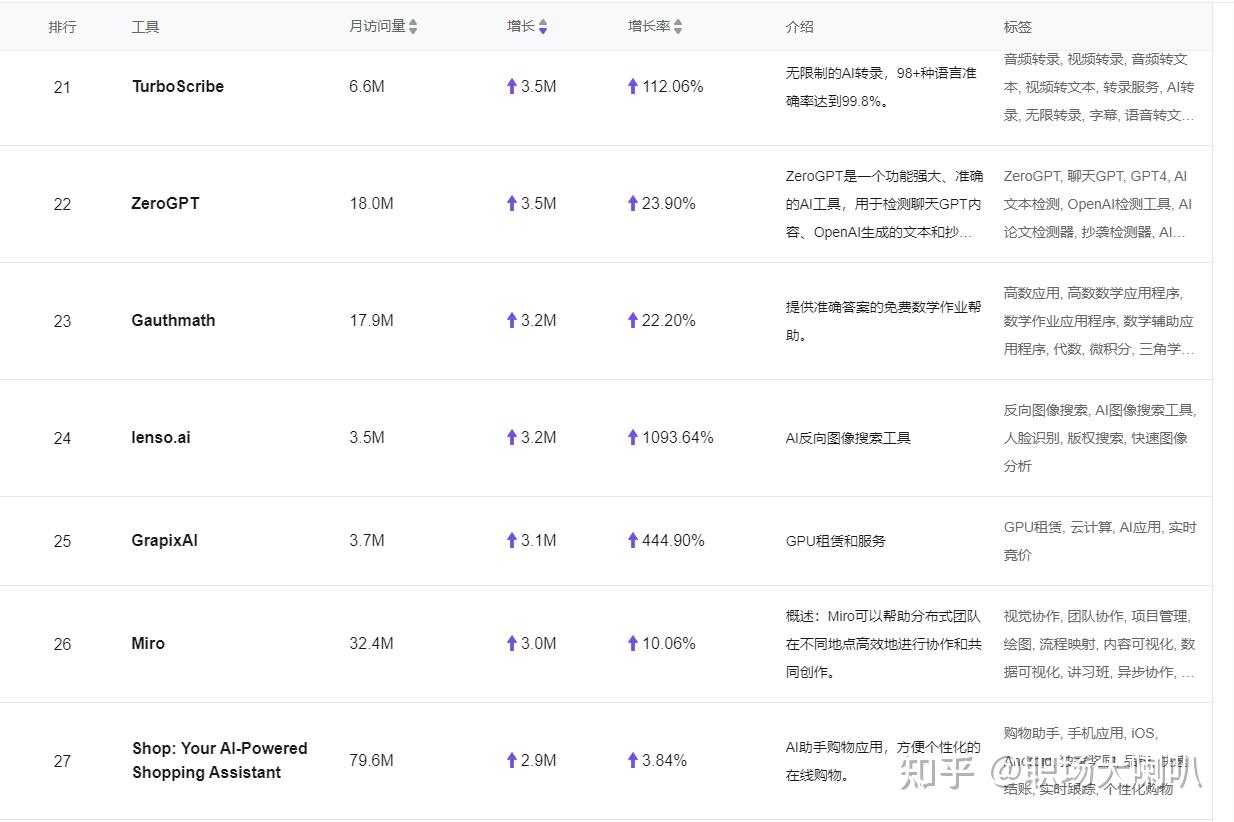
Task: Open the ZeroGPT tool entry
Action: pyautogui.click(x=166, y=203)
